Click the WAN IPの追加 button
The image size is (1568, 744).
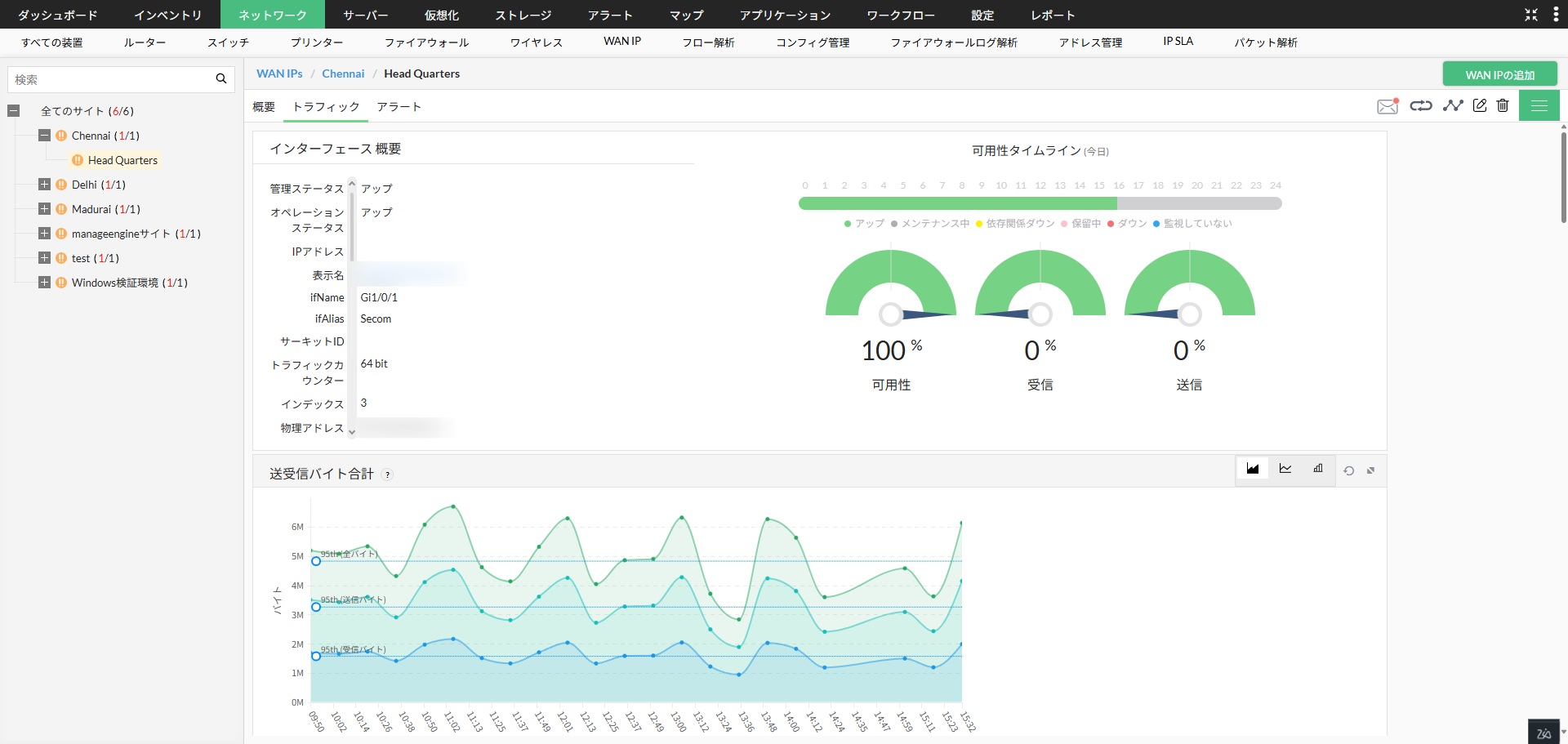[1499, 74]
